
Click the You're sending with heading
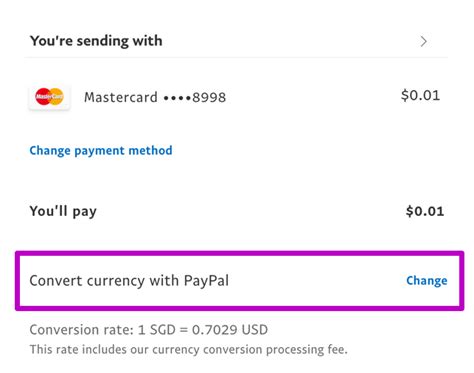96,41
